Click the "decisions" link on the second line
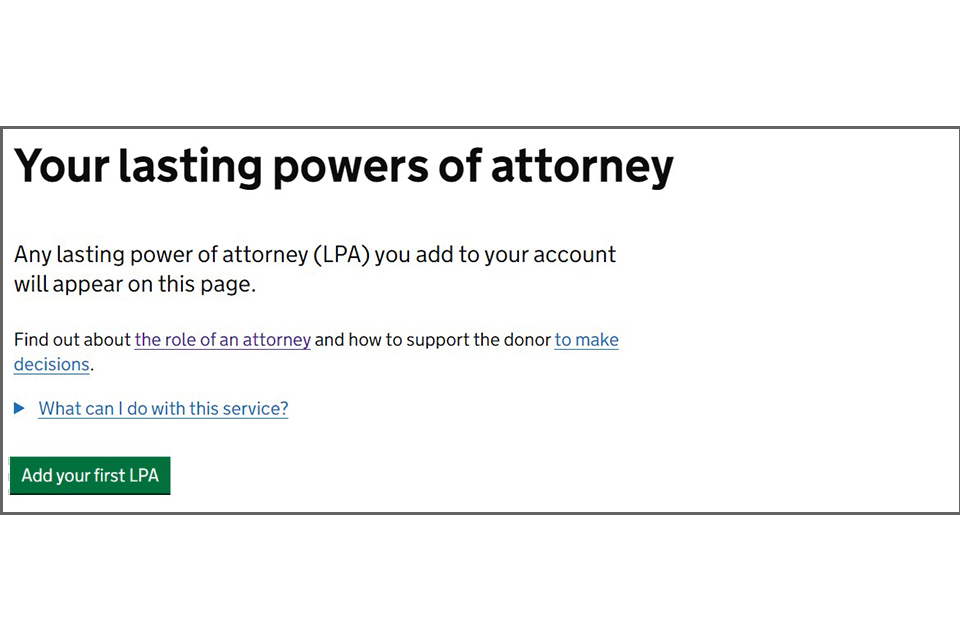The height and width of the screenshot is (640, 960). click(x=52, y=365)
